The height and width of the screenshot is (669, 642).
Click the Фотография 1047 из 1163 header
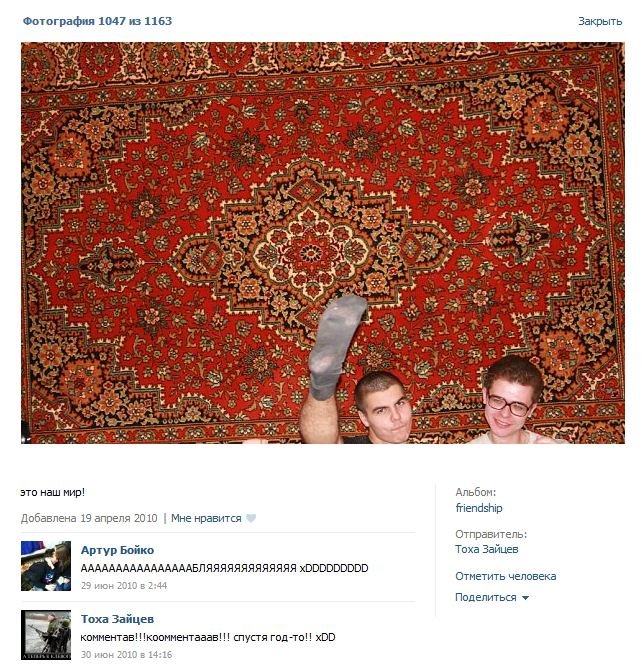[97, 21]
